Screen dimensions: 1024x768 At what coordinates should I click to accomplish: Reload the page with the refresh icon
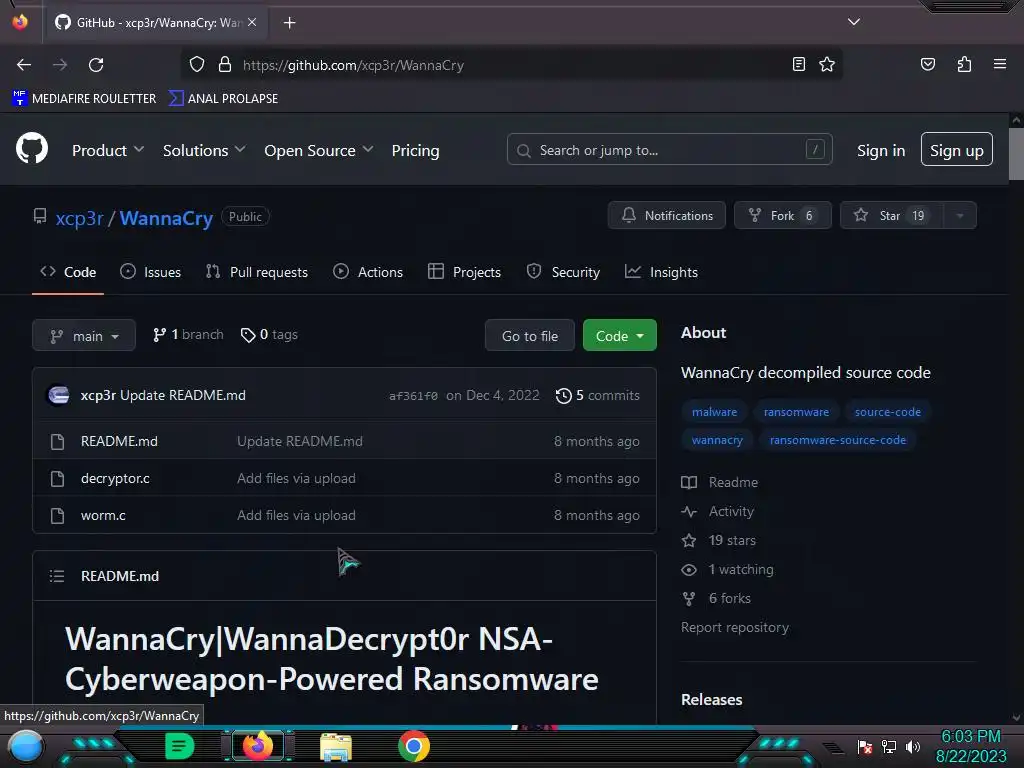click(96, 65)
